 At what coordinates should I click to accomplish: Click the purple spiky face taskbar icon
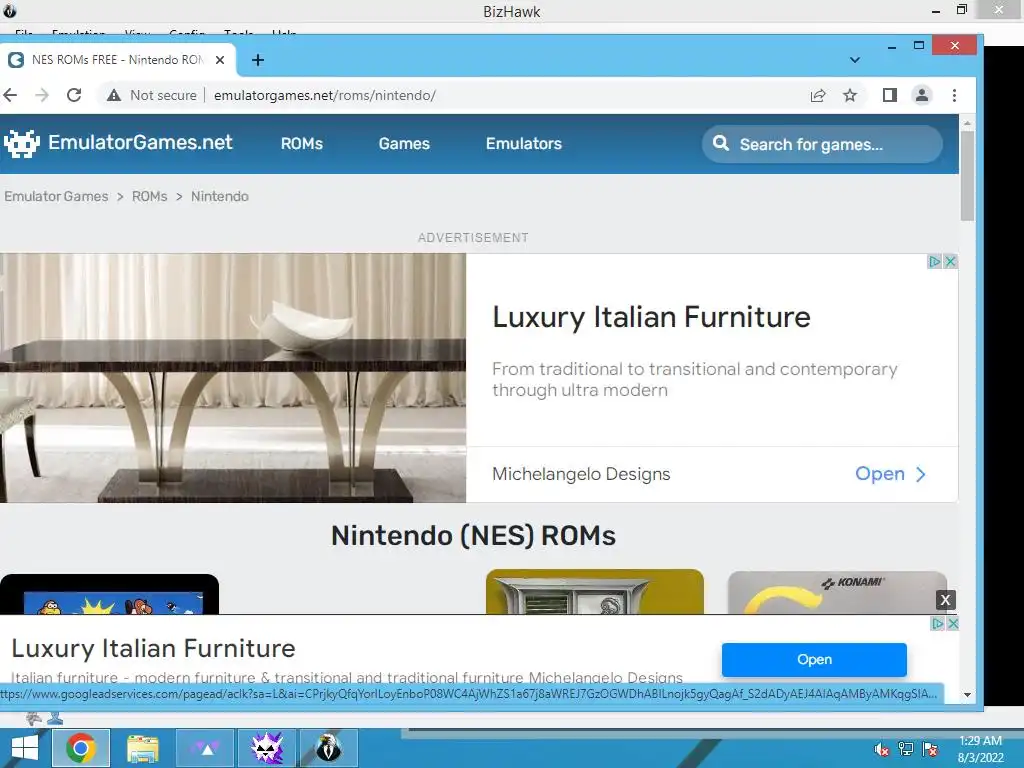click(267, 748)
